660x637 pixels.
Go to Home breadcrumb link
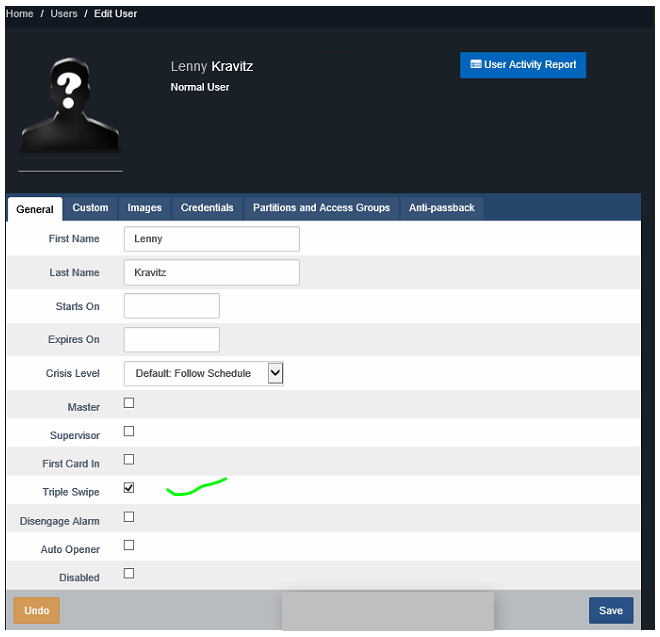(20, 14)
